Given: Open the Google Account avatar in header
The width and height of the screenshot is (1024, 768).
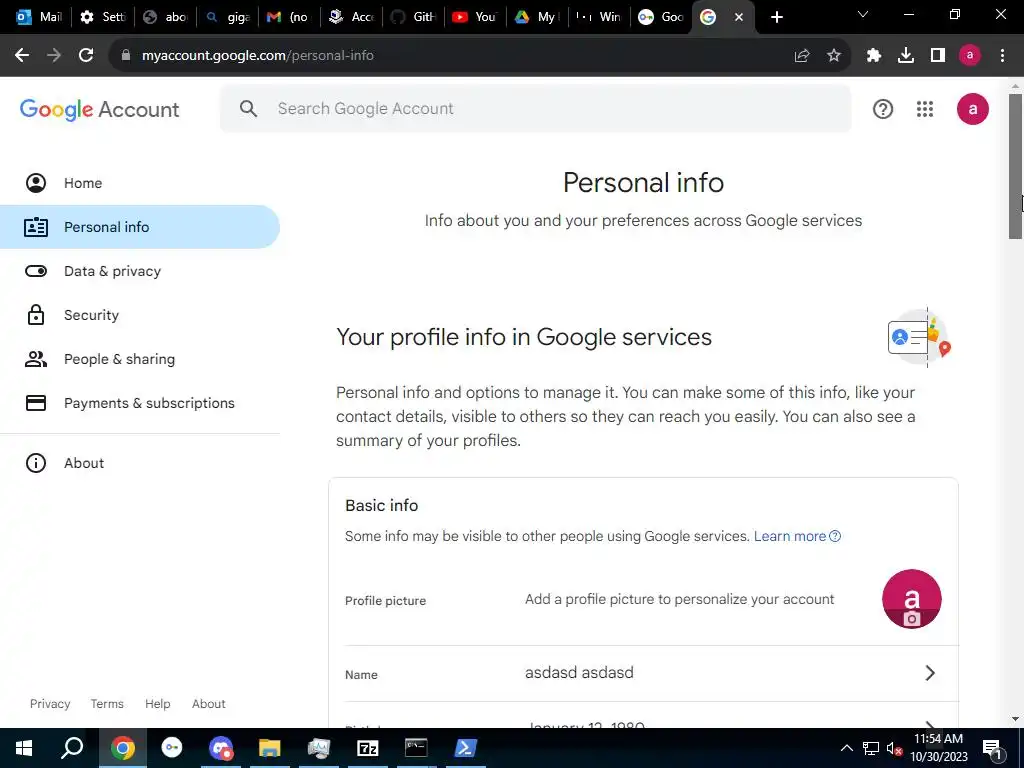Looking at the screenshot, I should 973,109.
